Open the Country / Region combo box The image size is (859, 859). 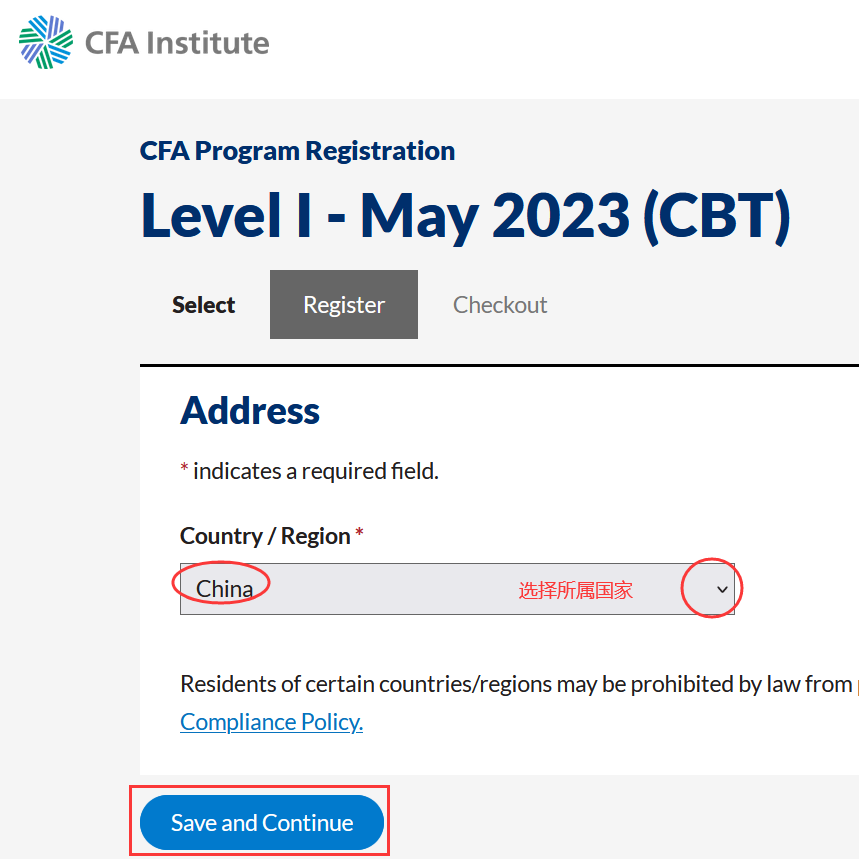[x=457, y=589]
